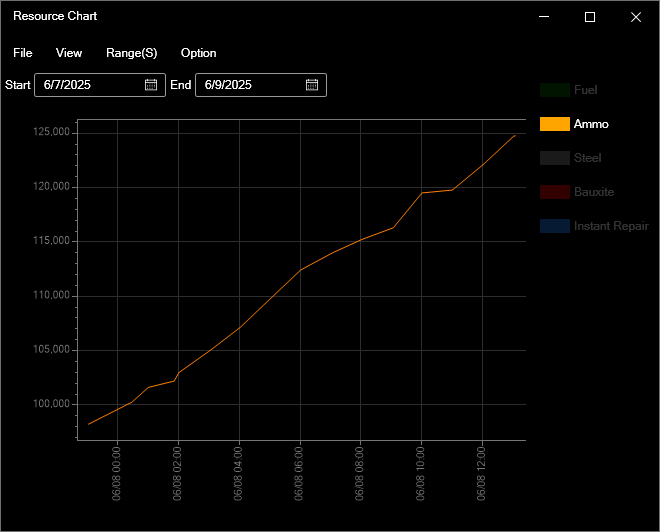This screenshot has width=660, height=532.
Task: Click the 100,000 y-axis label
Action: pyautogui.click(x=52, y=404)
